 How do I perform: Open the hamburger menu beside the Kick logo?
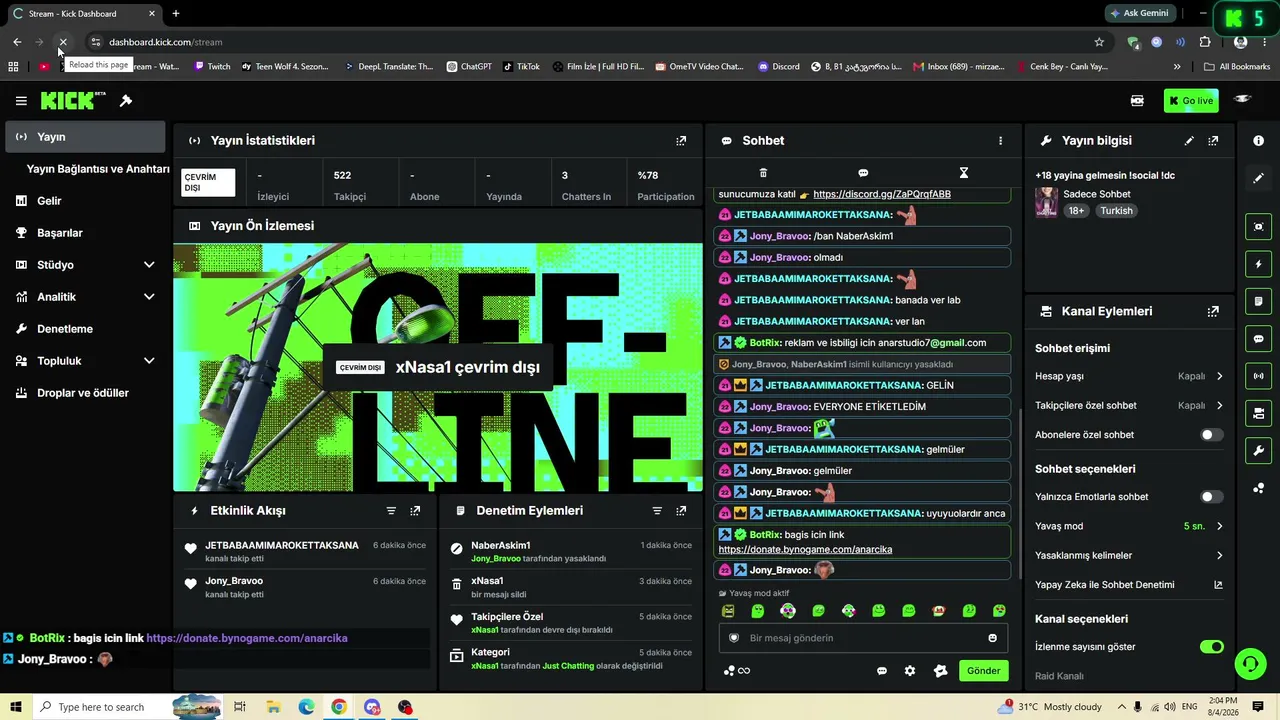tap(21, 101)
